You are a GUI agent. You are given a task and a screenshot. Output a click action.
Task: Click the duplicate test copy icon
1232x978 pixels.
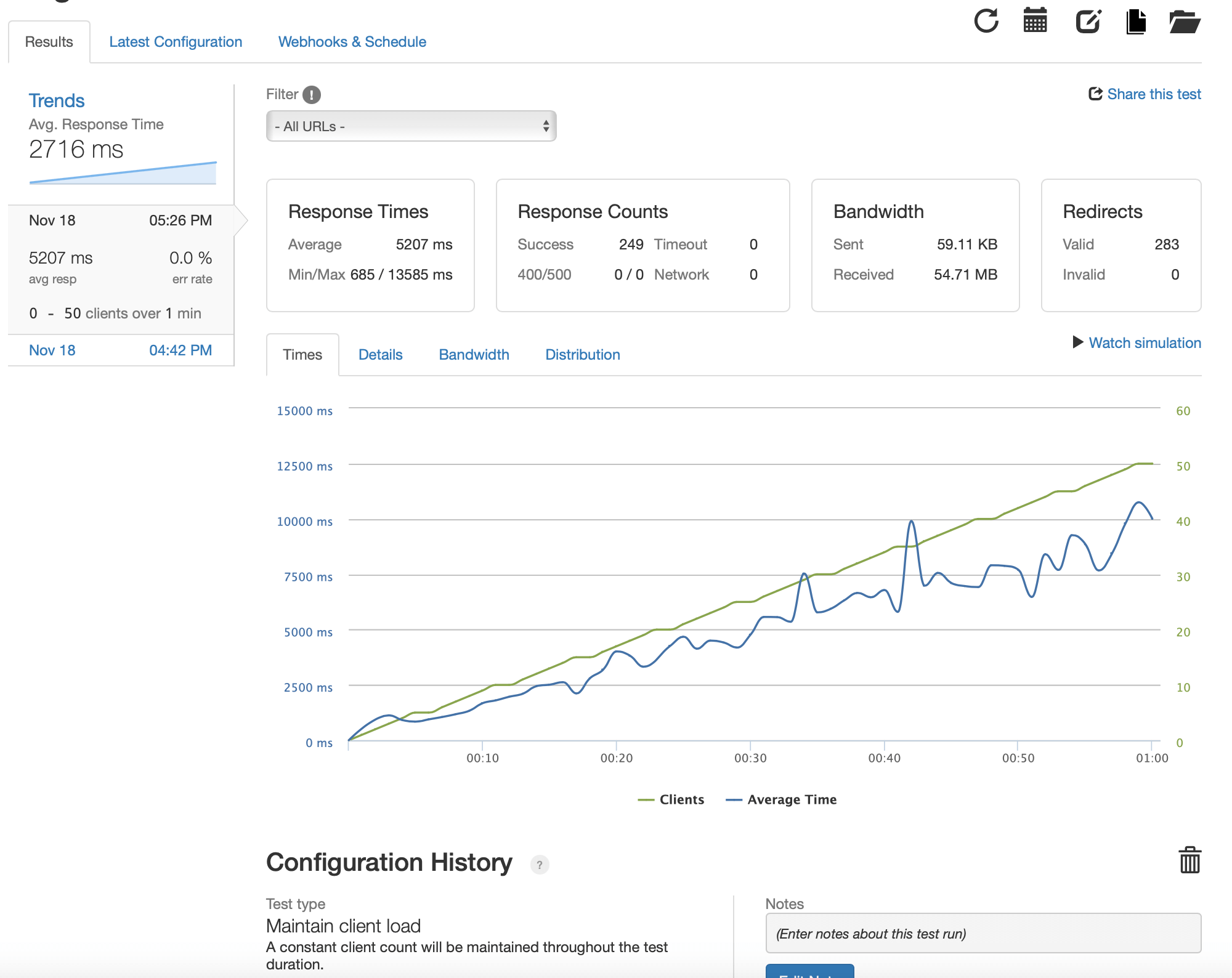point(1136,22)
